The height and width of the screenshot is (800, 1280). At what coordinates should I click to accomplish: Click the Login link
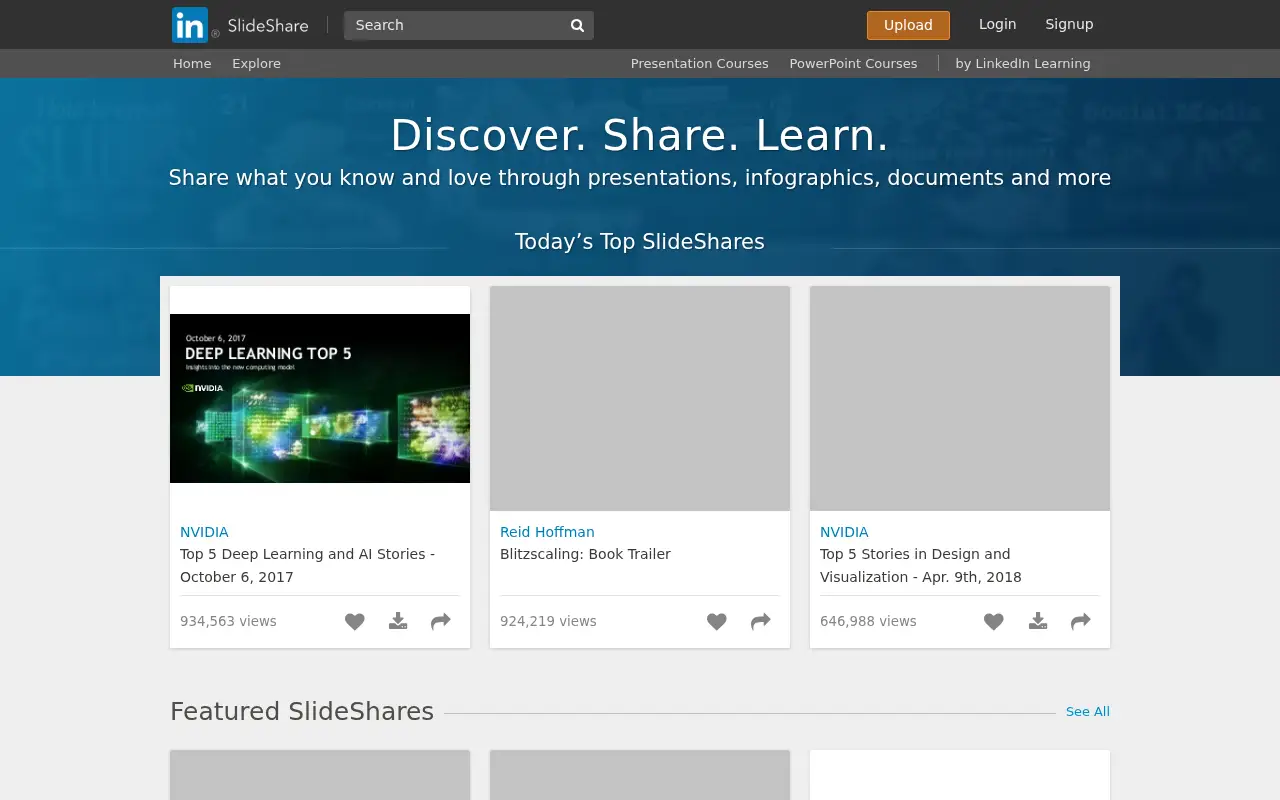pos(997,24)
